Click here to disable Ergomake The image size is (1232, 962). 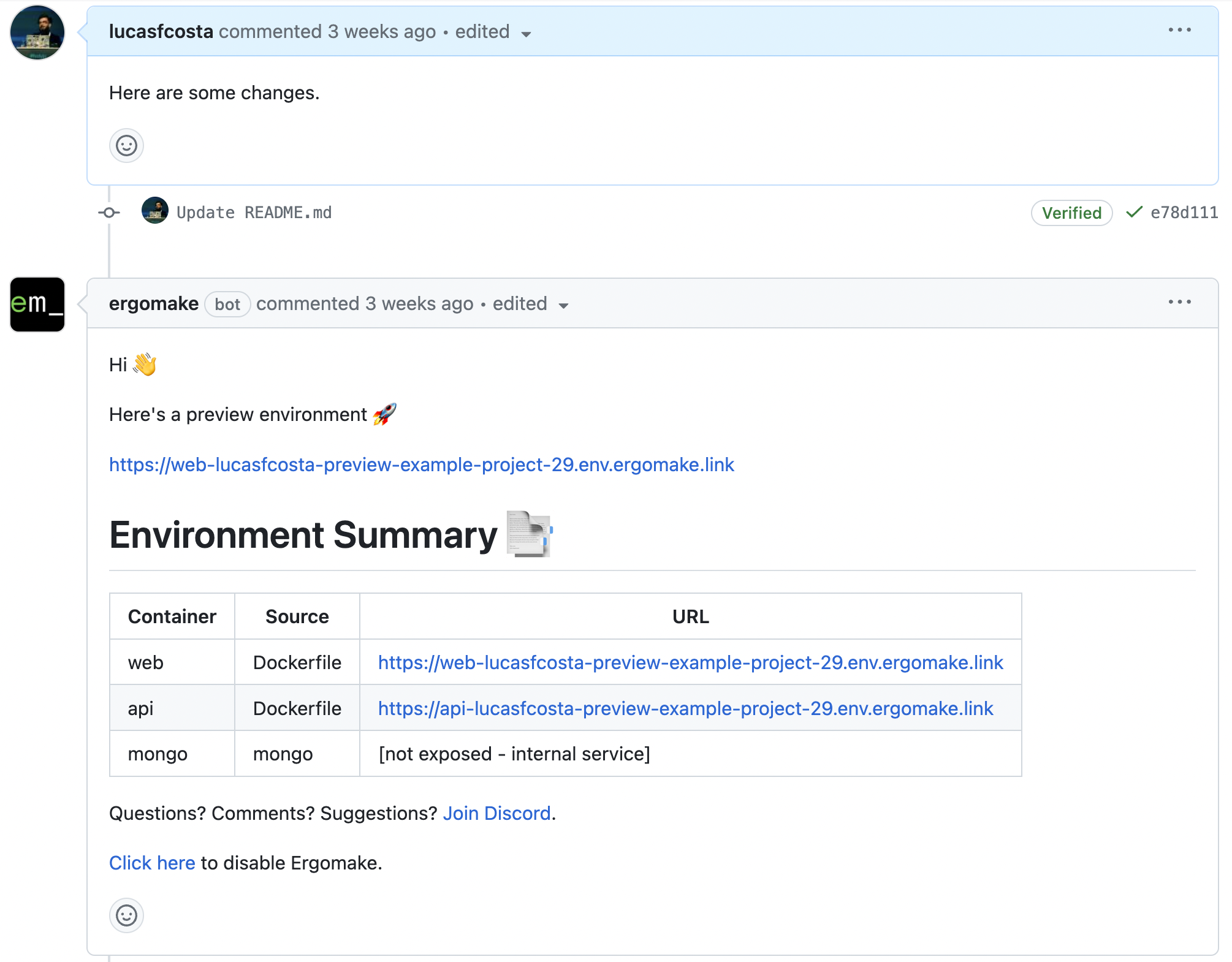152,863
